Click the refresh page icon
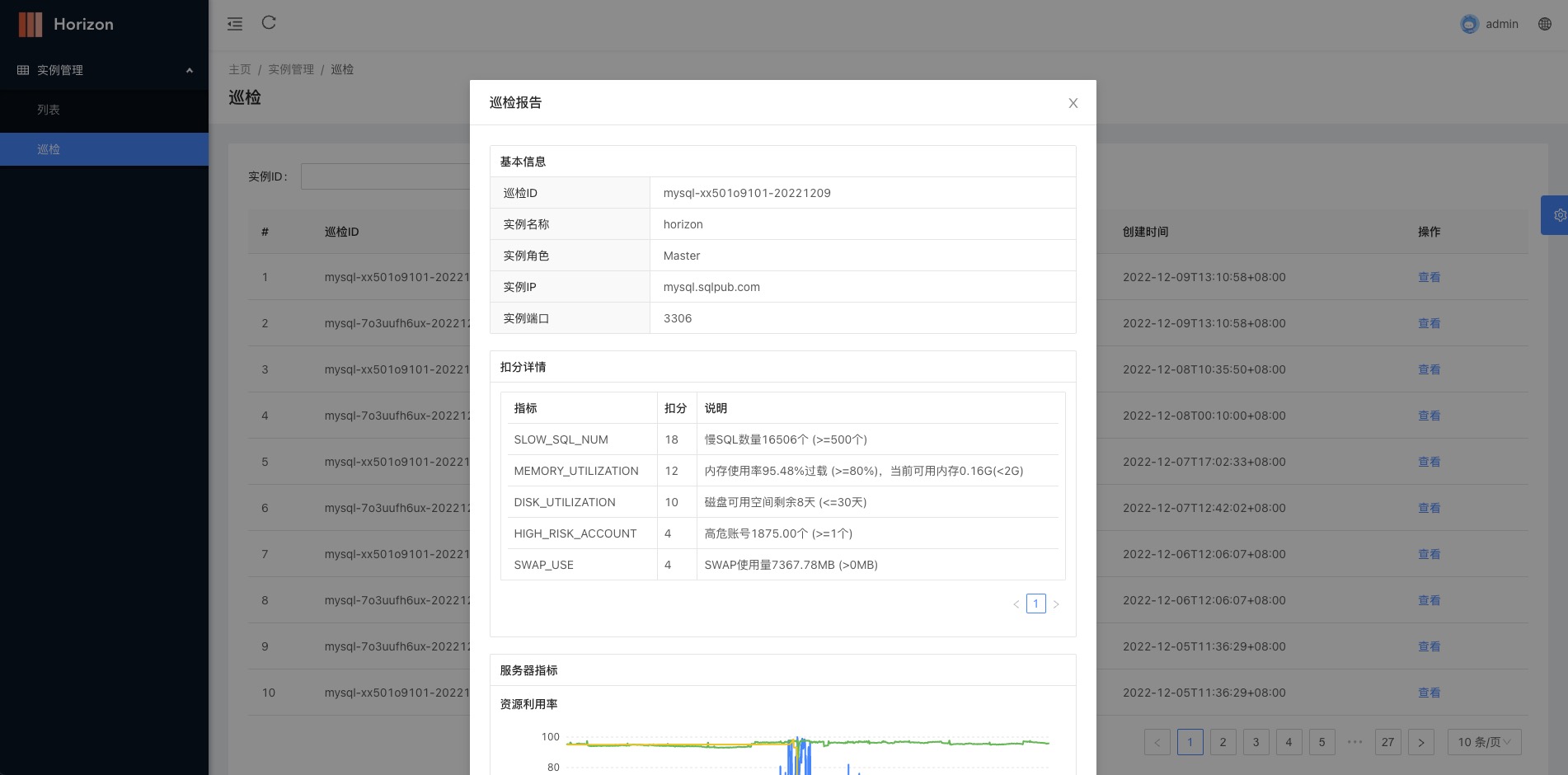Screen dimensions: 1568x775 [269, 23]
